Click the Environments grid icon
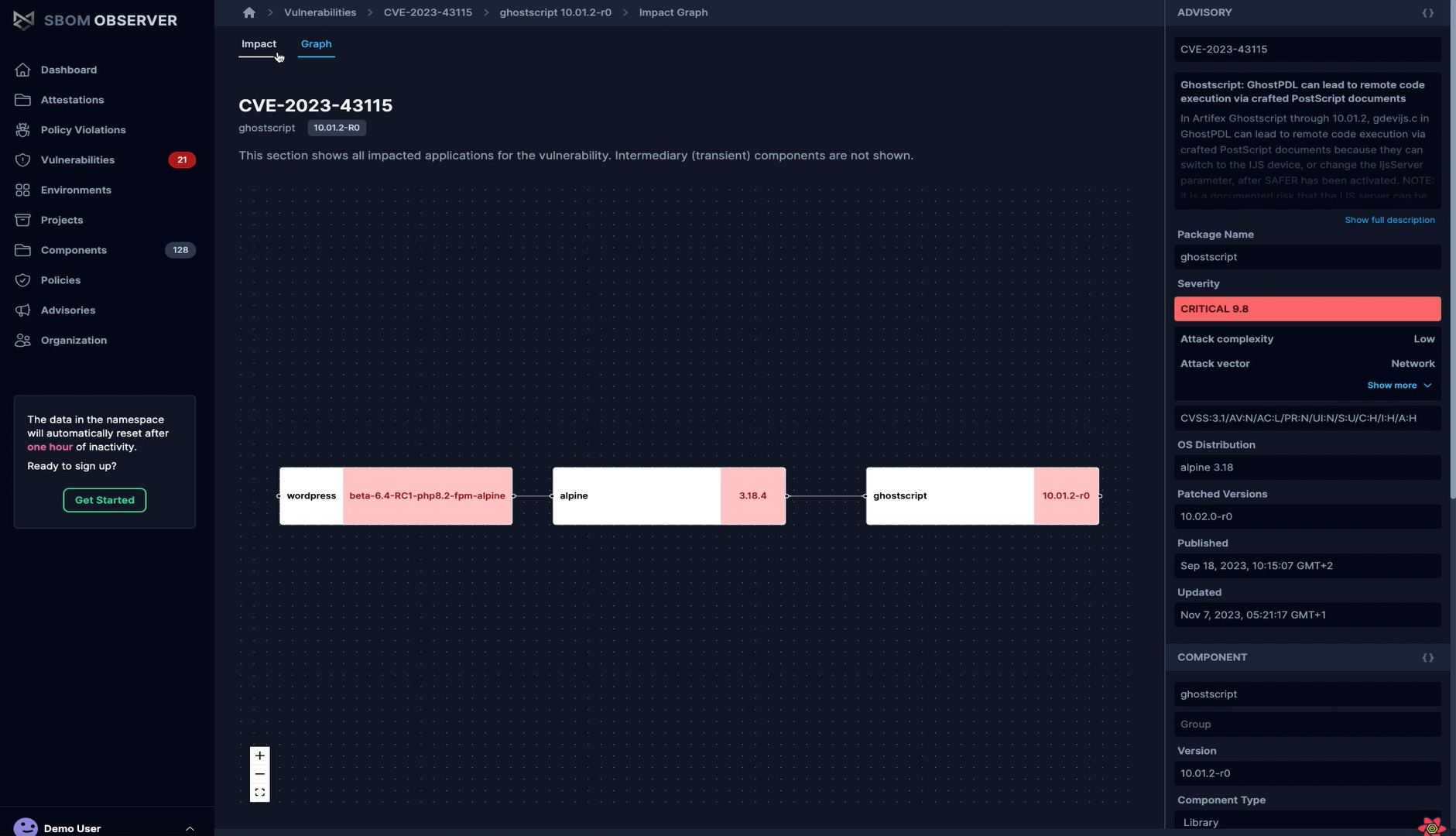The image size is (1456, 836). [22, 190]
